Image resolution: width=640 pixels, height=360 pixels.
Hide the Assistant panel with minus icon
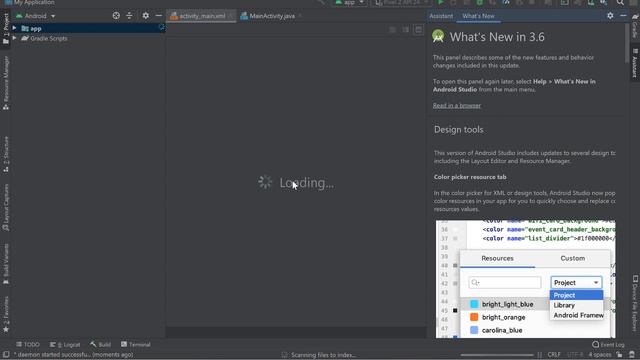point(623,16)
